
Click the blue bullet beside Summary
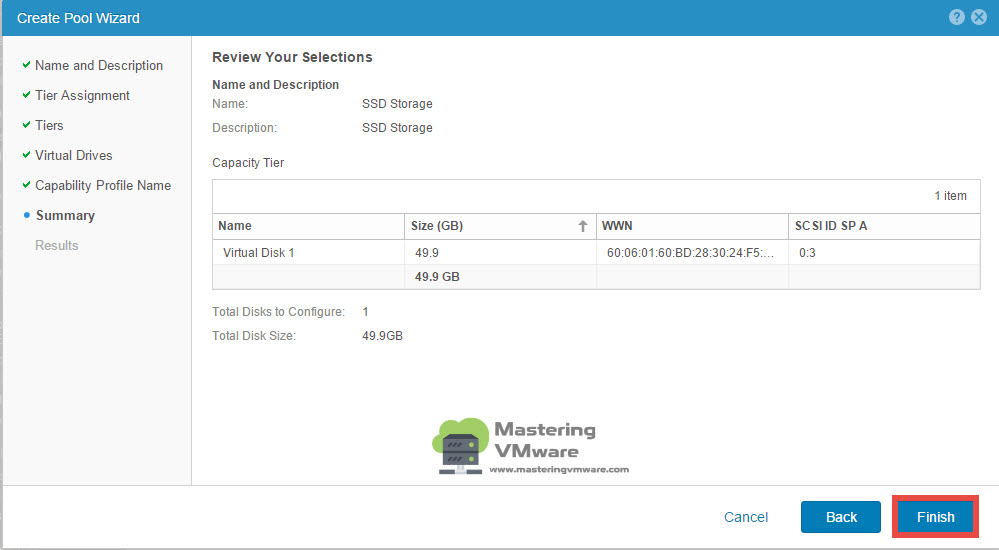tap(26, 215)
